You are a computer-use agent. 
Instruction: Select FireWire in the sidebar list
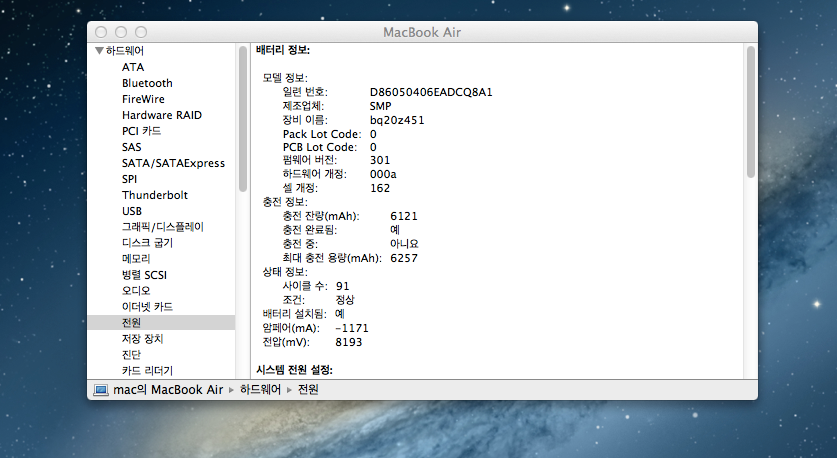pos(143,99)
